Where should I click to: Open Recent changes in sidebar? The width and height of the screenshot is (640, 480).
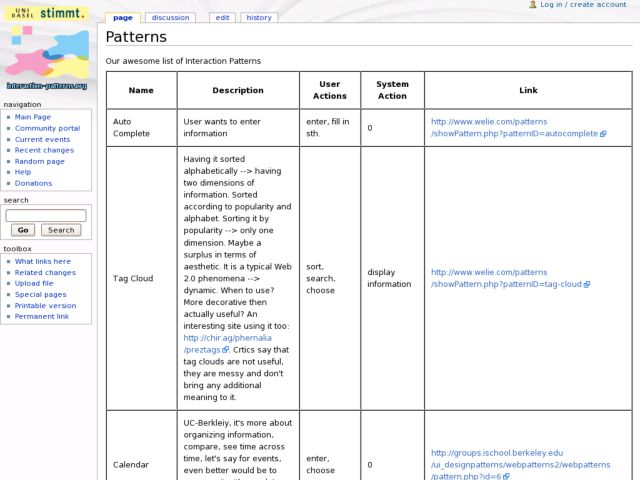point(44,150)
